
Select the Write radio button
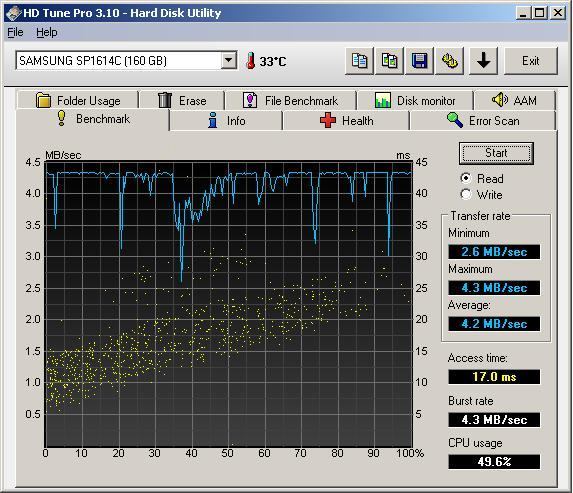466,194
